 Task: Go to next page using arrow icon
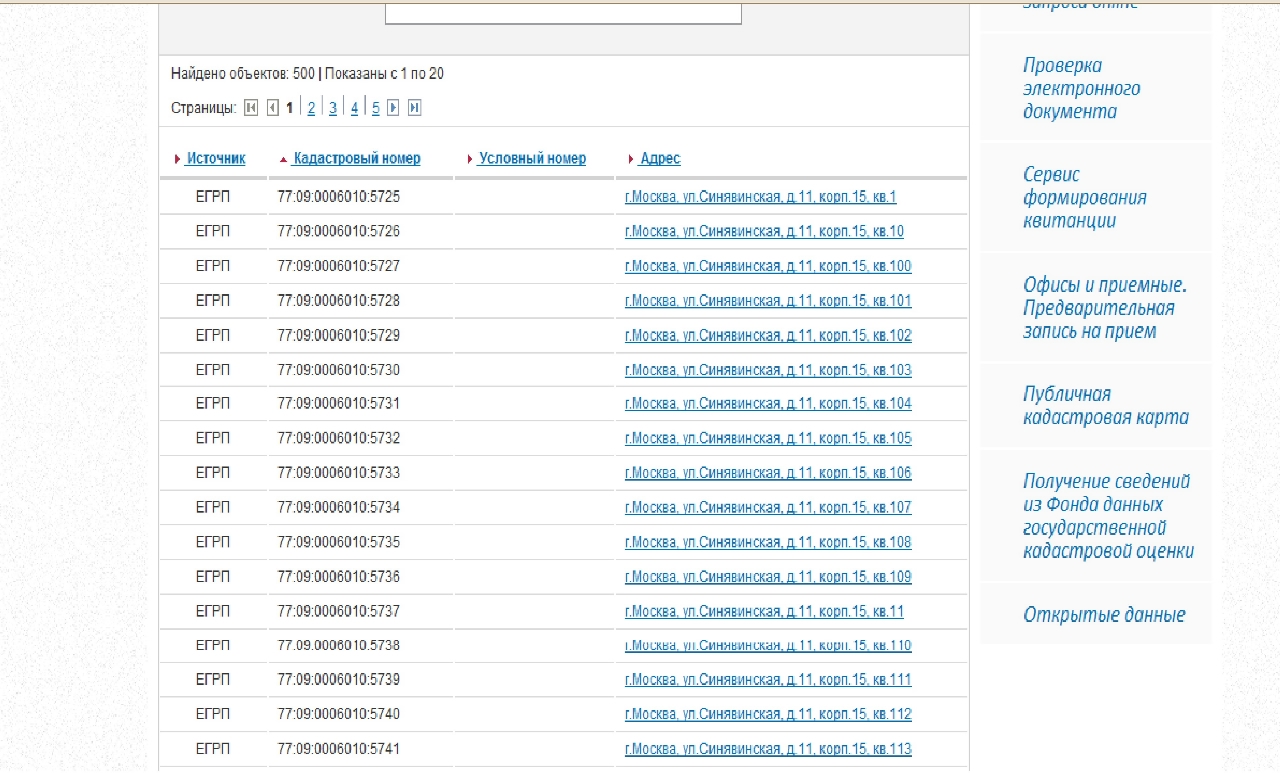(x=393, y=108)
